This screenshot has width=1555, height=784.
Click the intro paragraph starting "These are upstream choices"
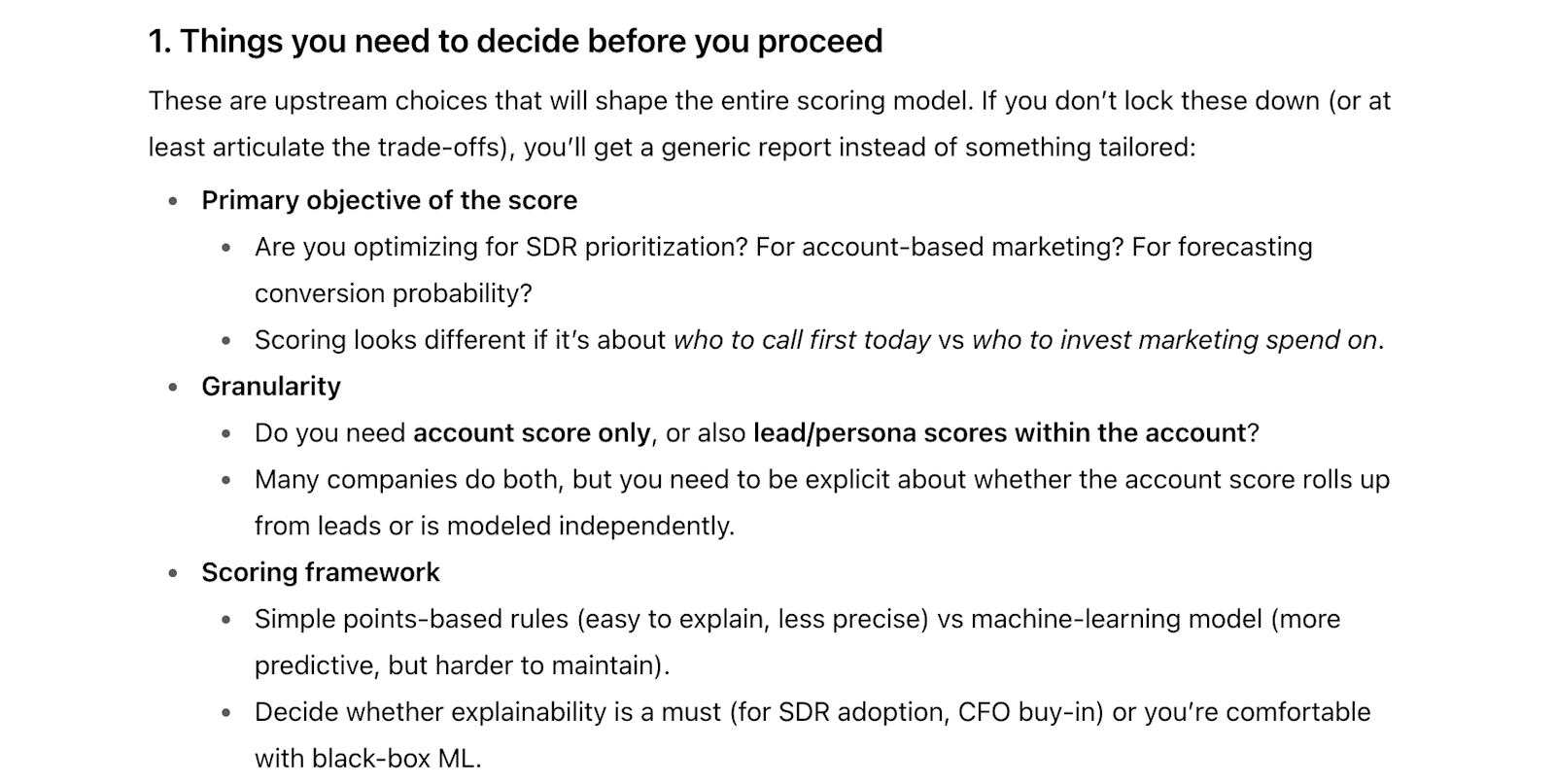[768, 101]
